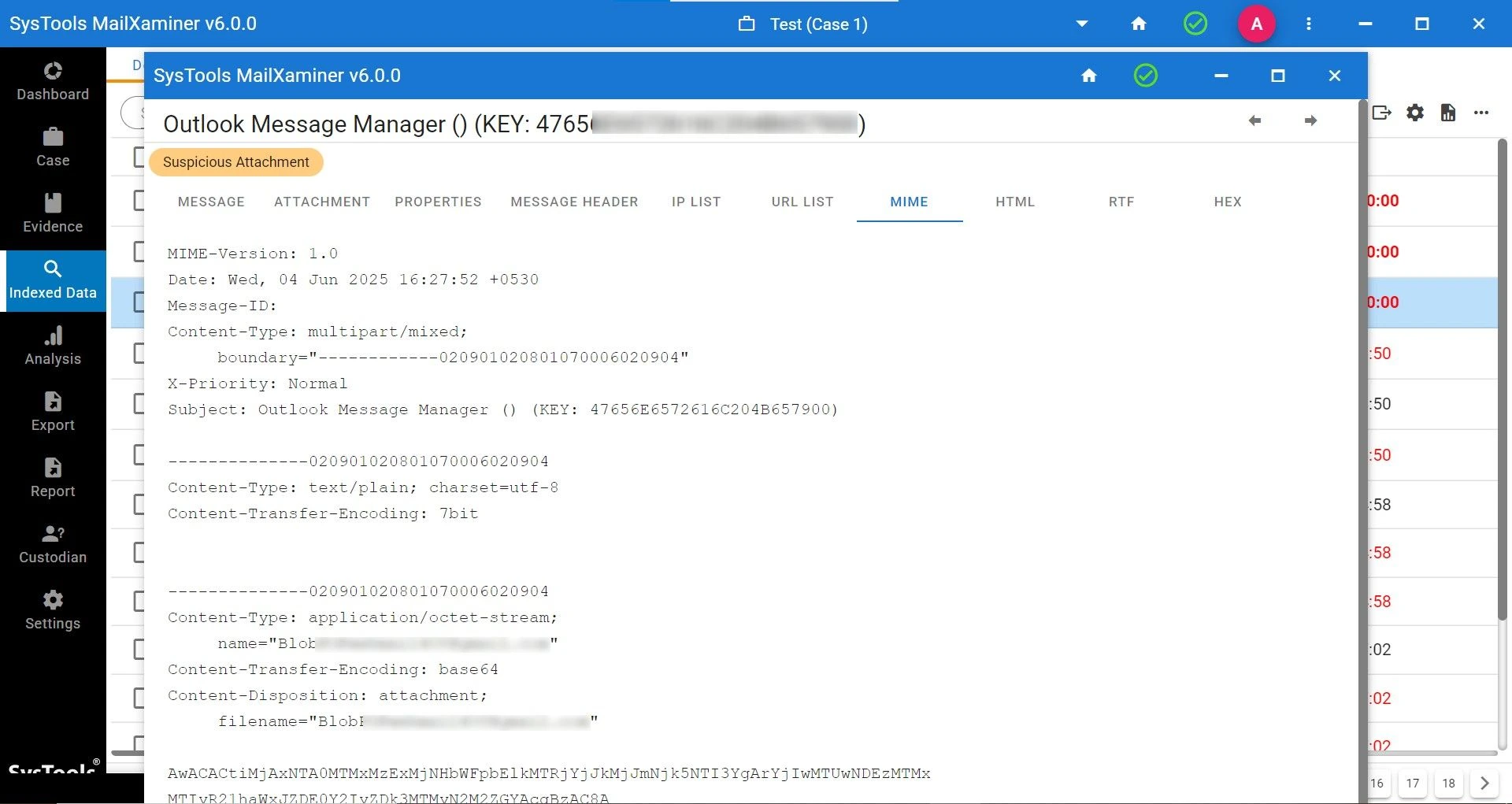1512x804 pixels.
Task: Click home icon in message viewer window
Action: point(1089,76)
